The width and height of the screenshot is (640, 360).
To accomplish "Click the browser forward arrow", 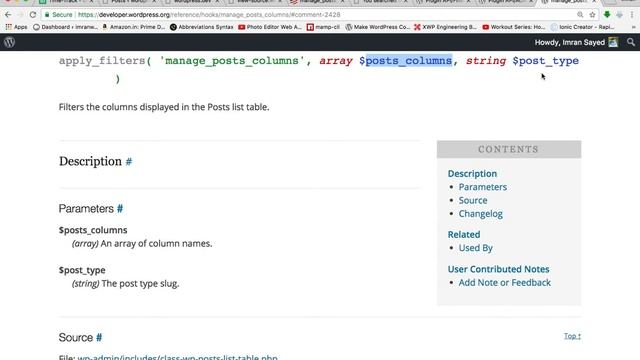I will click(x=20, y=15).
